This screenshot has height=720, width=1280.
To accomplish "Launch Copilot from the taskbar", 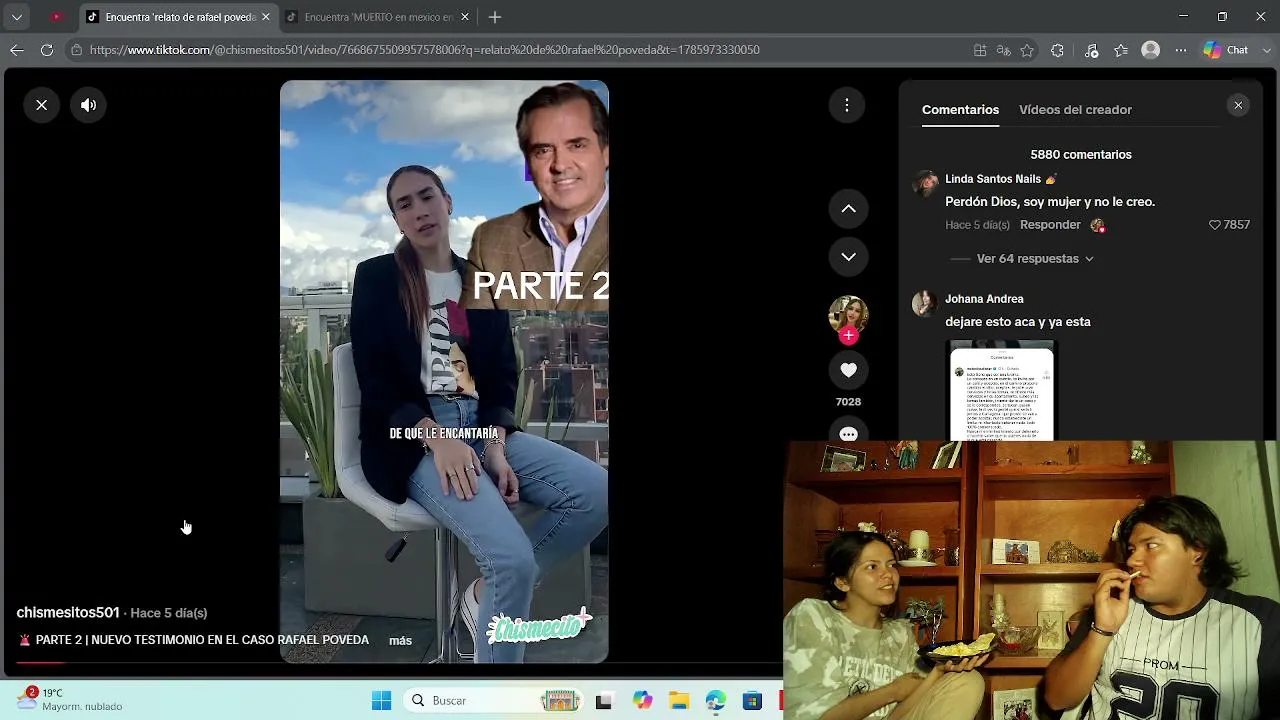I will tap(642, 701).
